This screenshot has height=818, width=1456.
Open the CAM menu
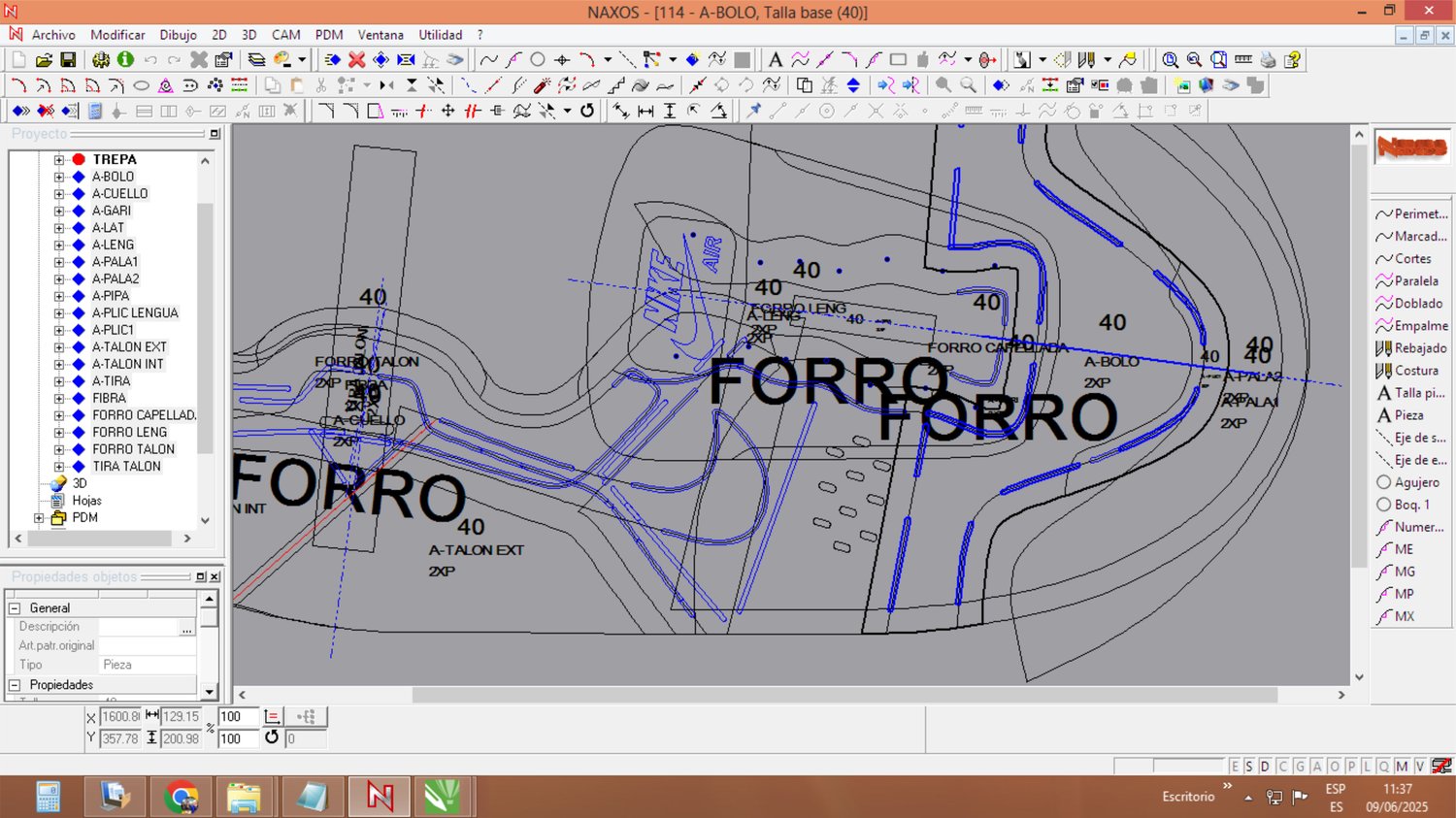(x=286, y=35)
